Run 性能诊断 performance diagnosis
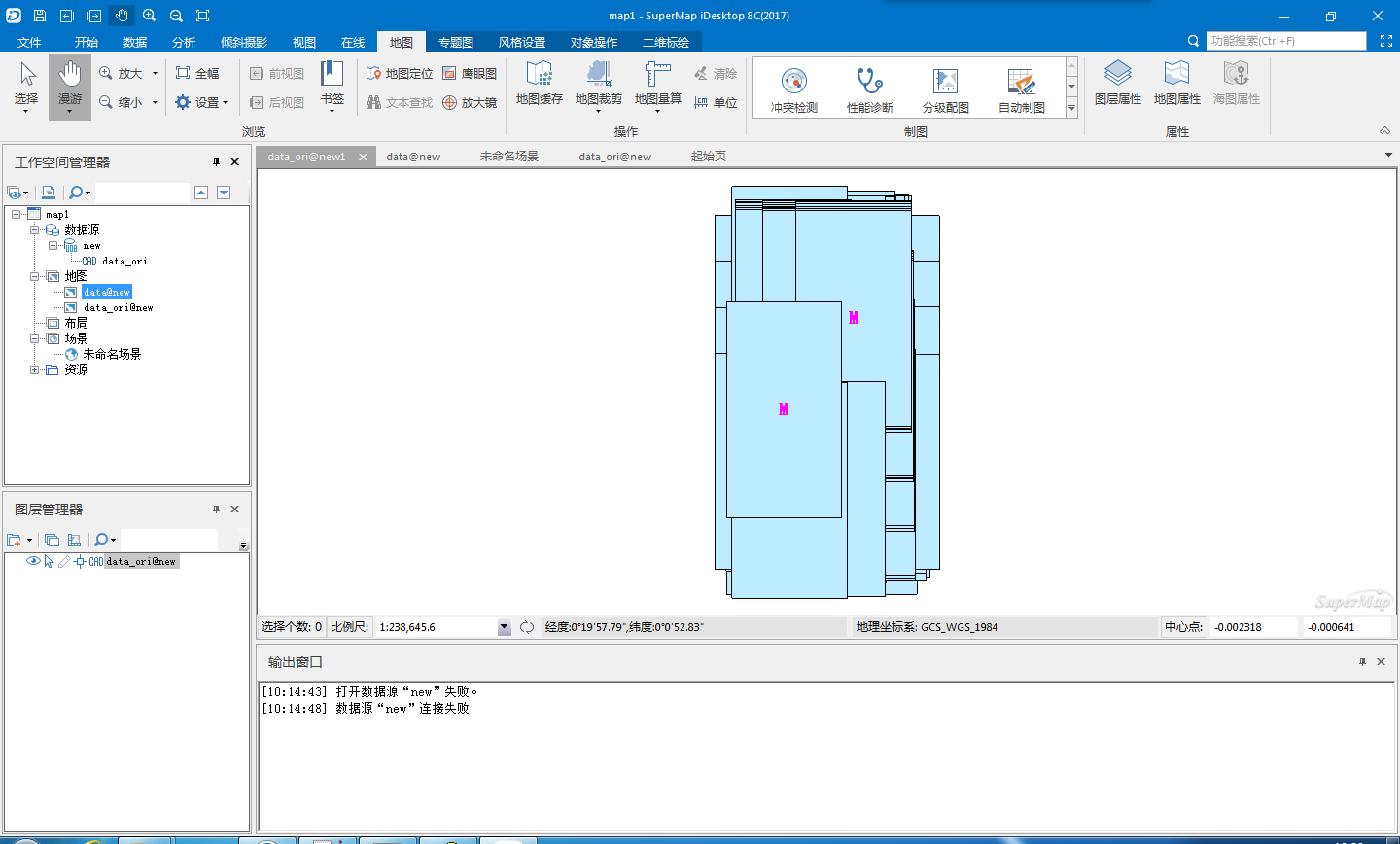 click(x=870, y=90)
